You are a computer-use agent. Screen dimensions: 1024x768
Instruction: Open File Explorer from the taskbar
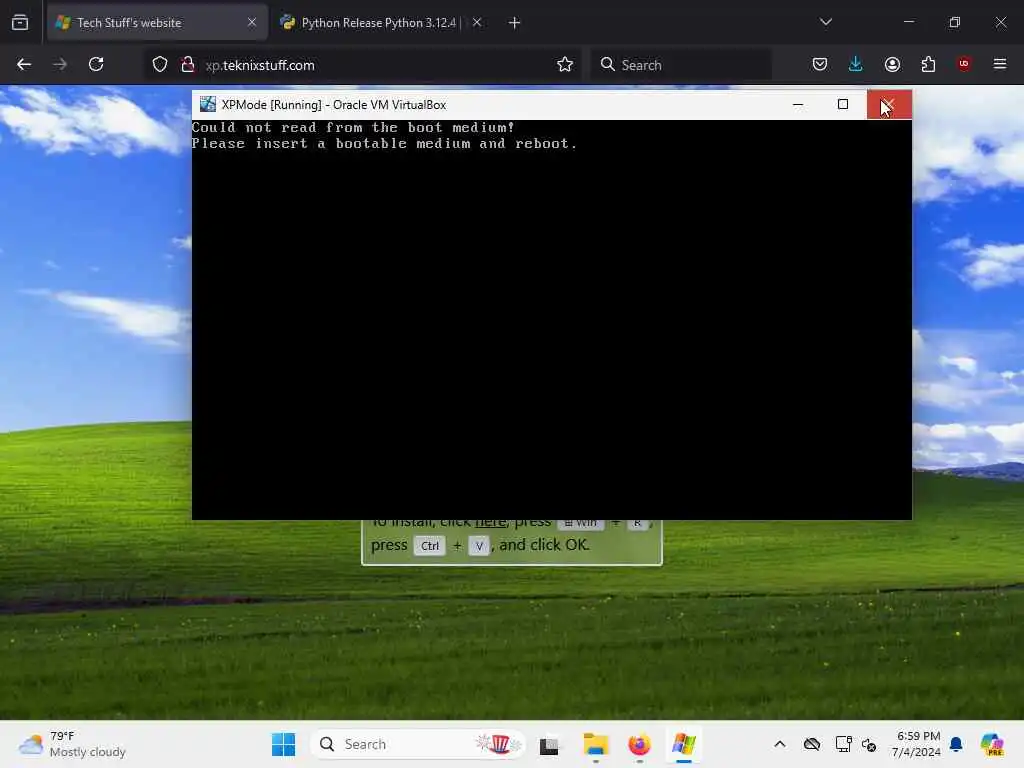pos(596,744)
